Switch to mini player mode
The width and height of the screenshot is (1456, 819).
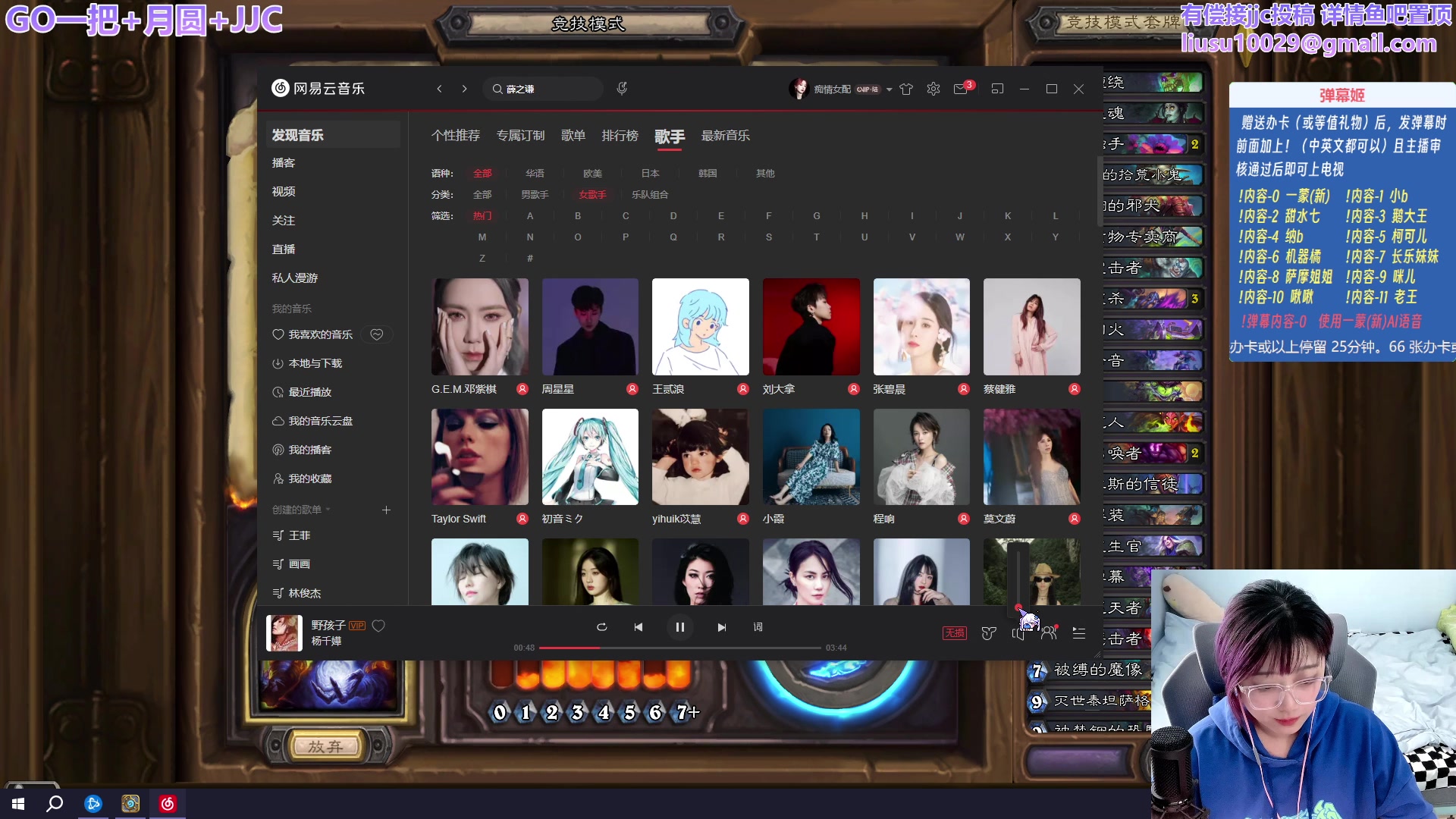[x=997, y=89]
